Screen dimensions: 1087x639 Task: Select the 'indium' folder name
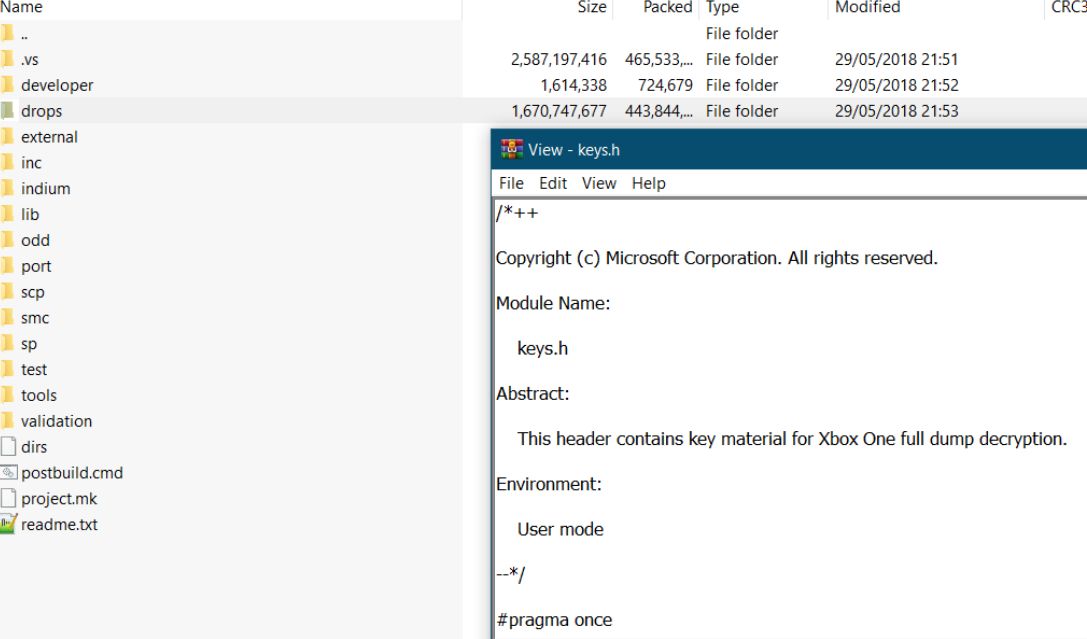tap(46, 189)
